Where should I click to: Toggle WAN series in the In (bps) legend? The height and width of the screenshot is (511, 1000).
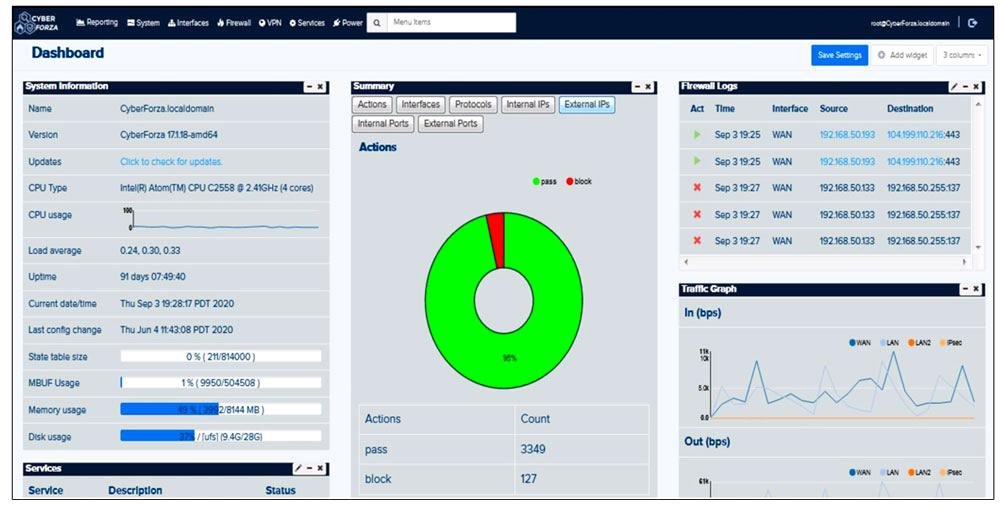pyautogui.click(x=860, y=343)
